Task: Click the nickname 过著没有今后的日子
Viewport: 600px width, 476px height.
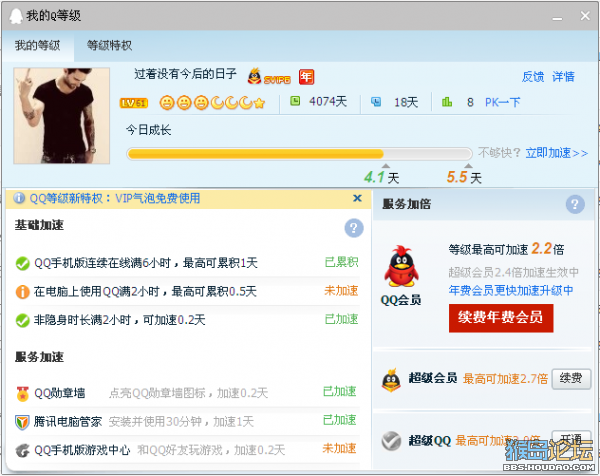Action: [x=186, y=74]
